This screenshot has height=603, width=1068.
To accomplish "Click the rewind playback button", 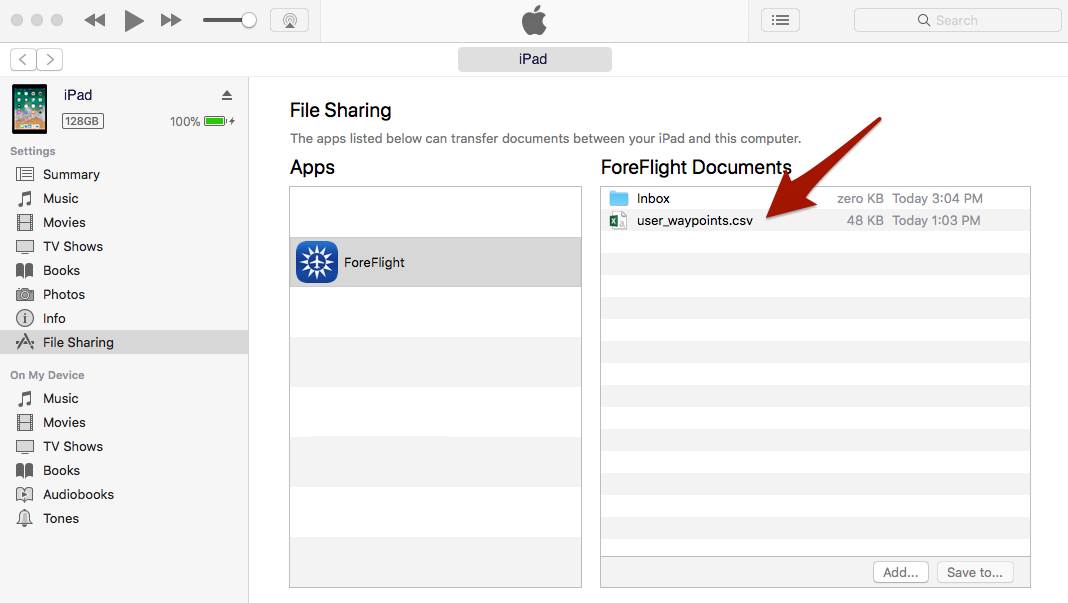I will coord(95,20).
